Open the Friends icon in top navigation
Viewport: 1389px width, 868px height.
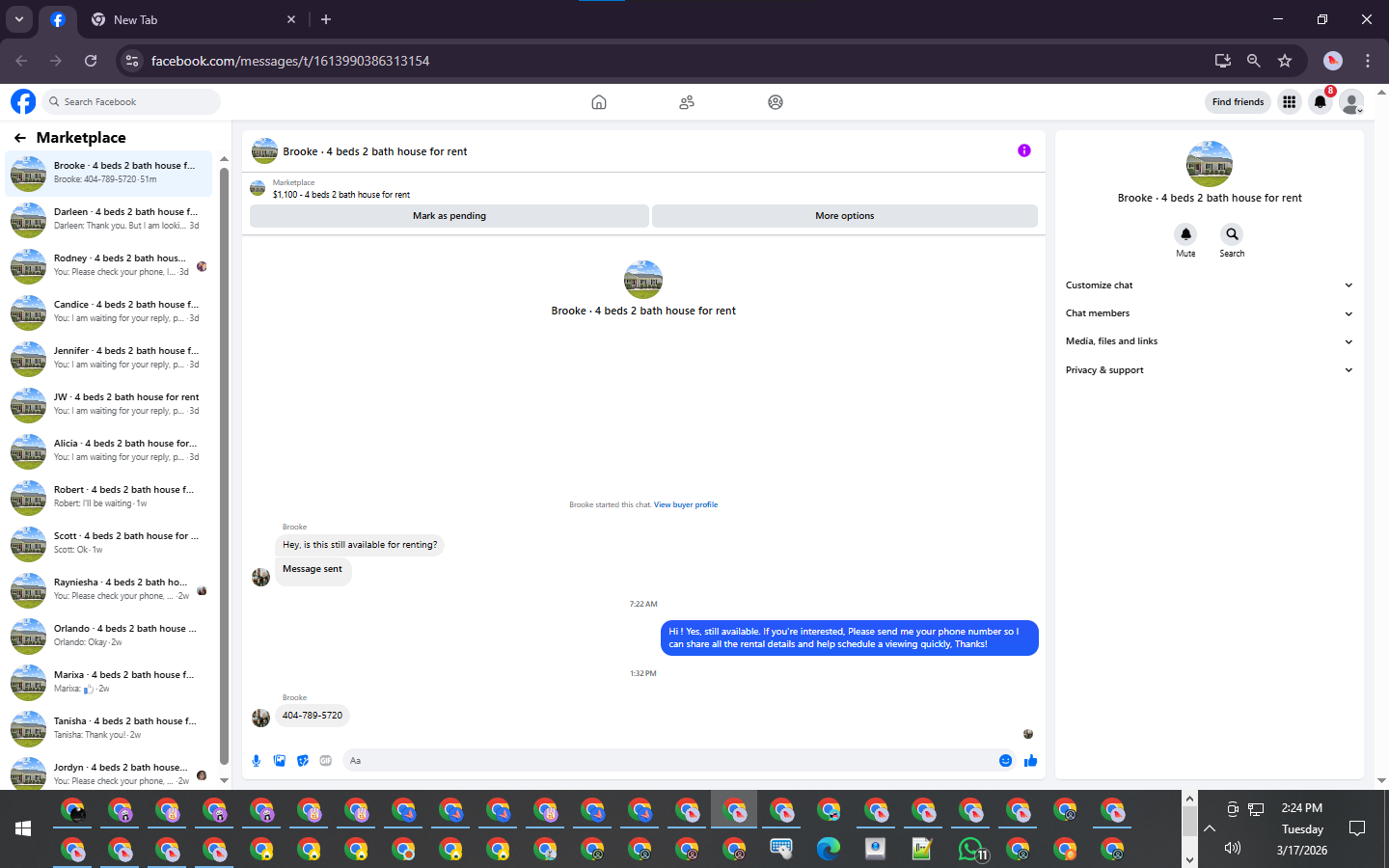[x=687, y=102]
